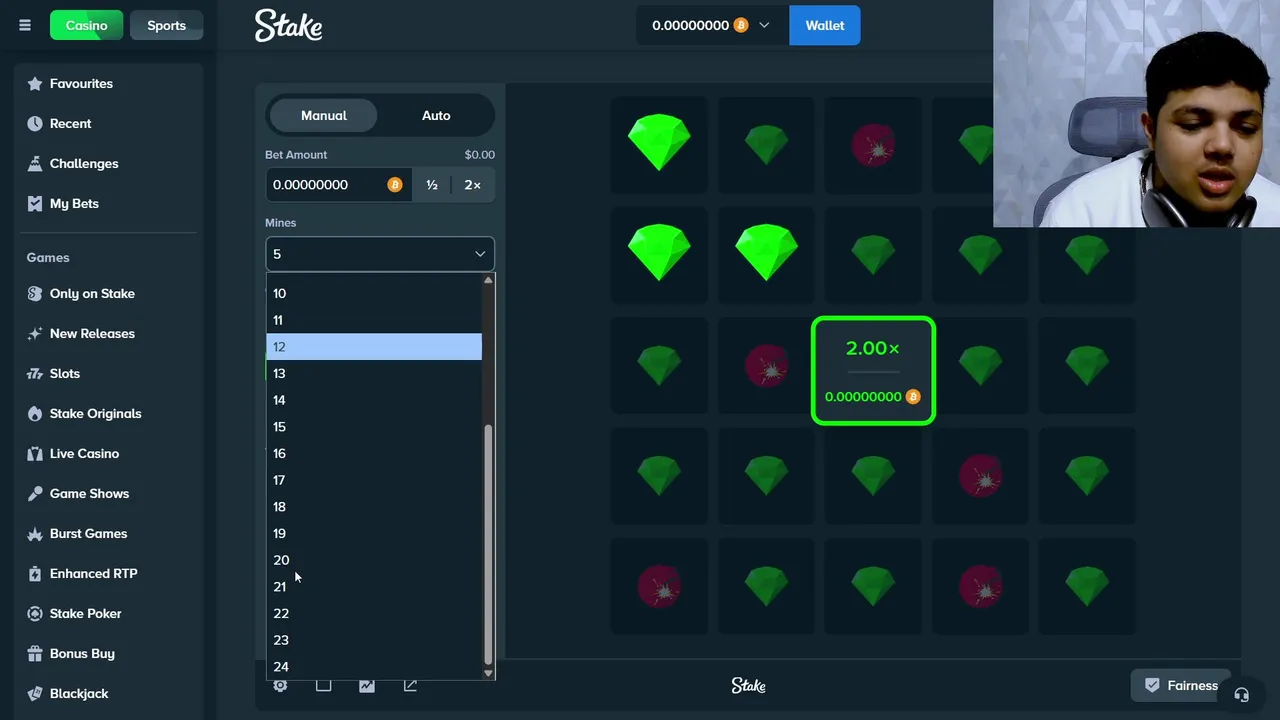Click the Game Shows icon
Screen dimensions: 1280x720
click(x=35, y=494)
